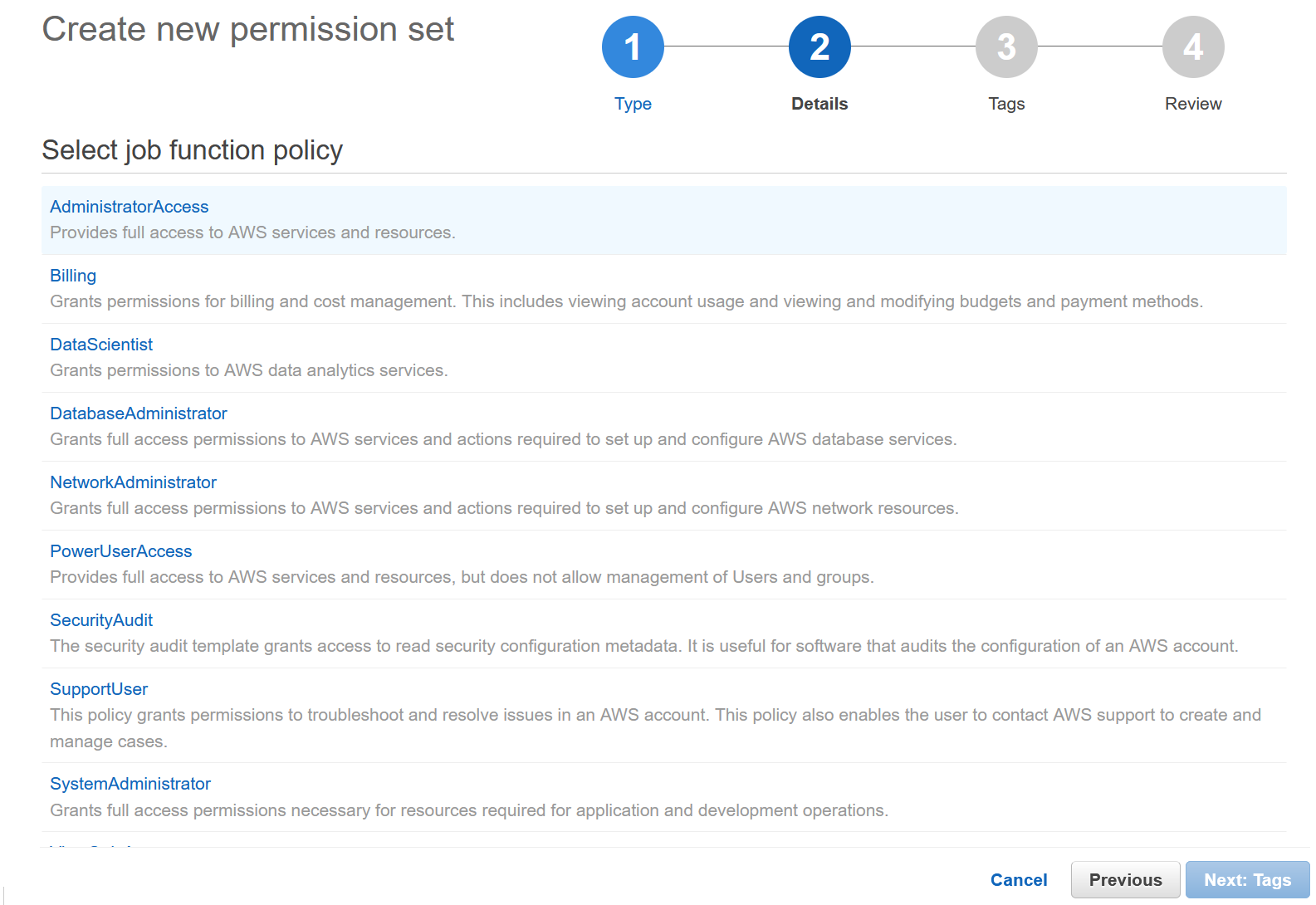Click the 'Grants permissions to AWS data analytics services.' text

point(249,370)
